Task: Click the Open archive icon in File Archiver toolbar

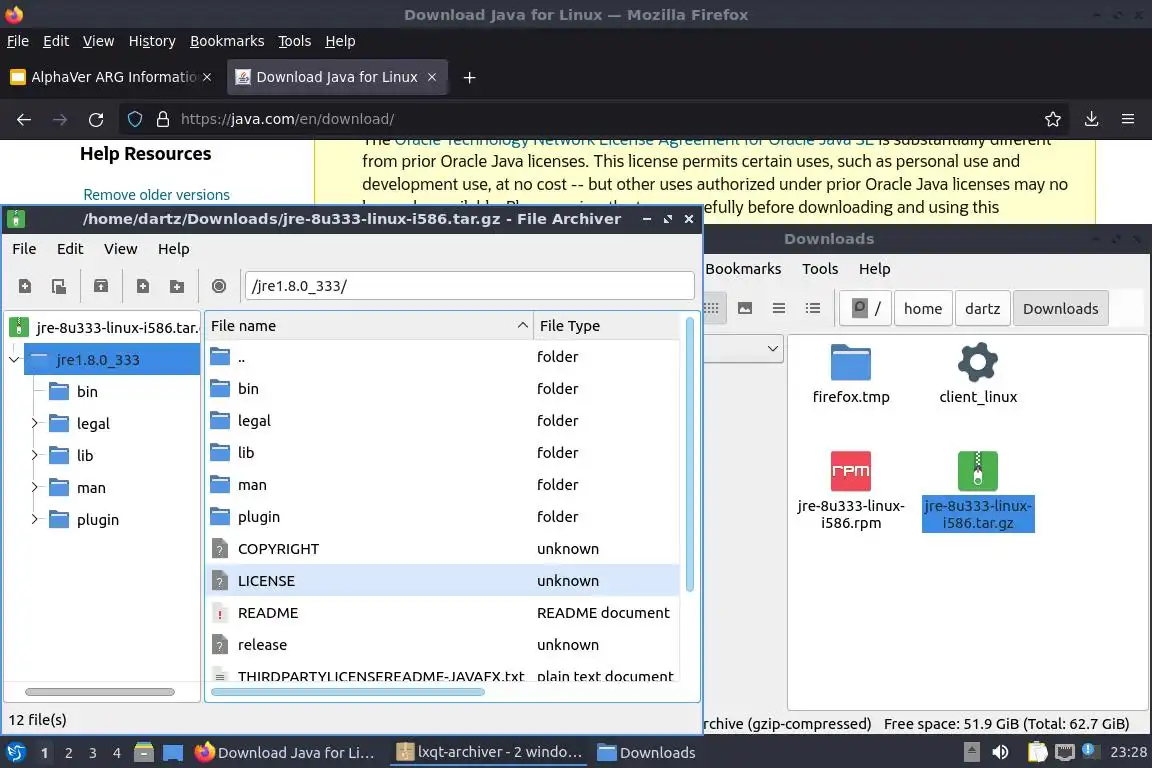Action: coord(59,286)
